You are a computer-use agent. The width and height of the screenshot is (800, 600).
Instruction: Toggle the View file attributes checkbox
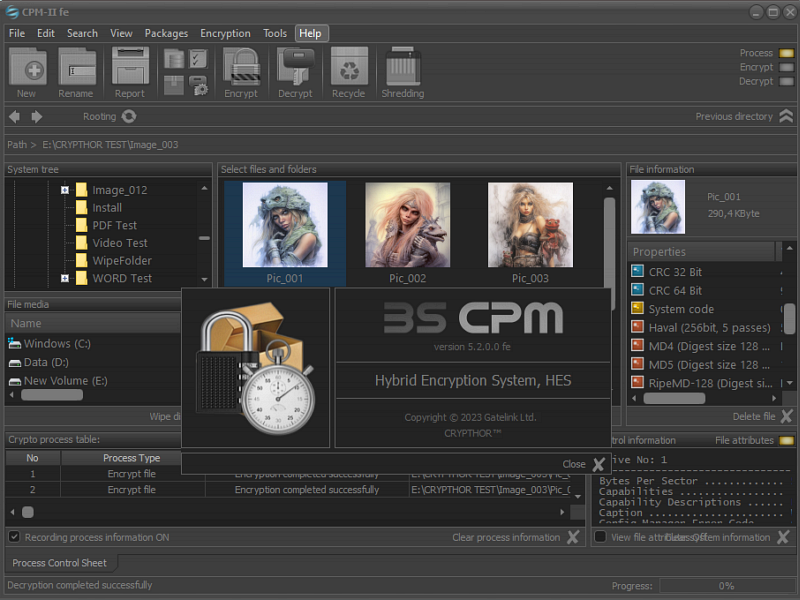(600, 537)
